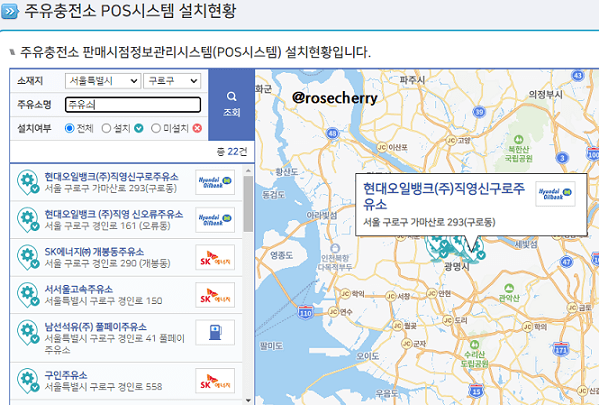The image size is (599, 405).
Task: Click the route 171 highway shield on map
Action: (x=561, y=349)
